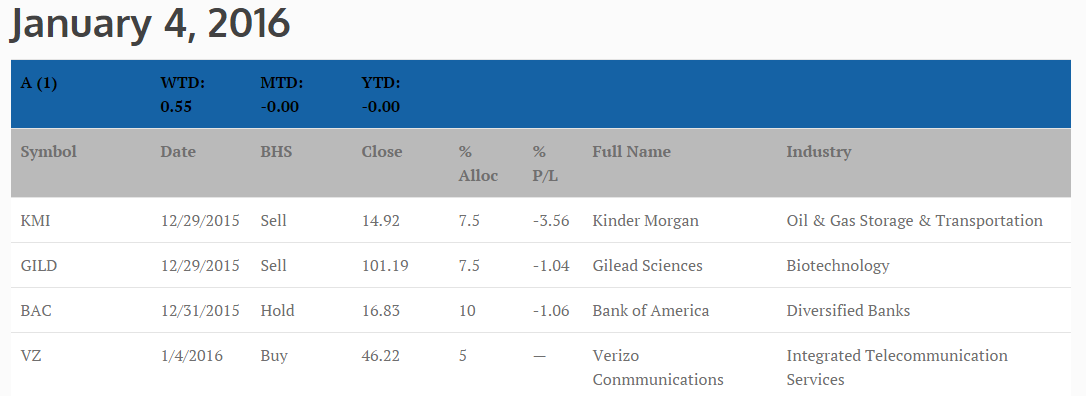Click the KMI symbol cell
The width and height of the screenshot is (1086, 396).
click(x=35, y=221)
